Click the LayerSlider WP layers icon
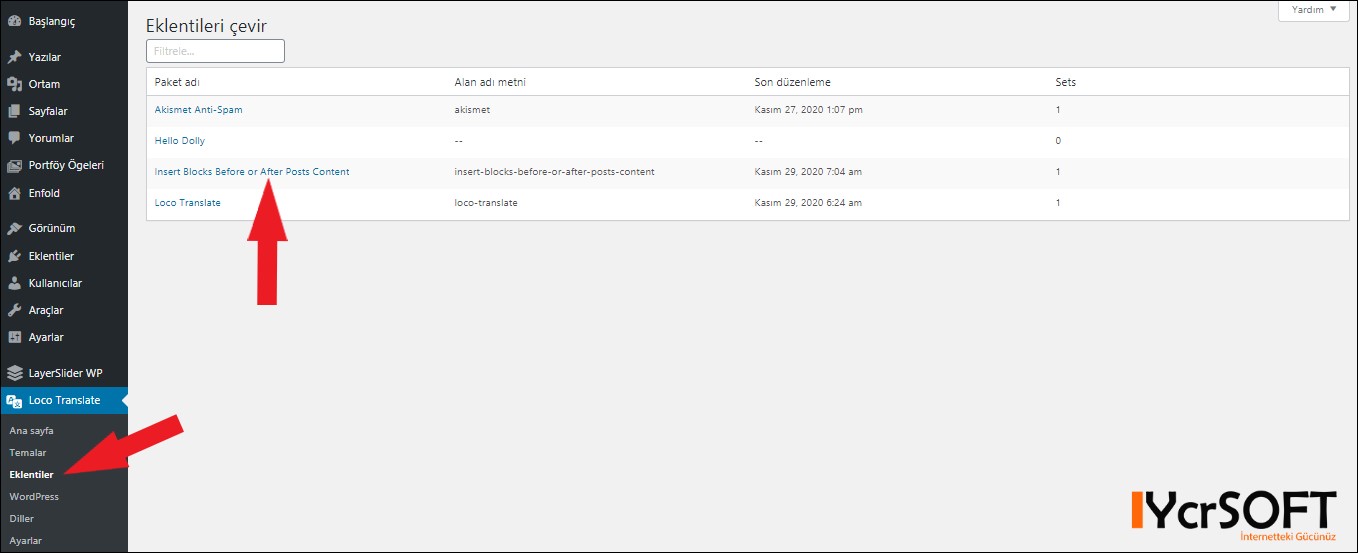 click(14, 373)
